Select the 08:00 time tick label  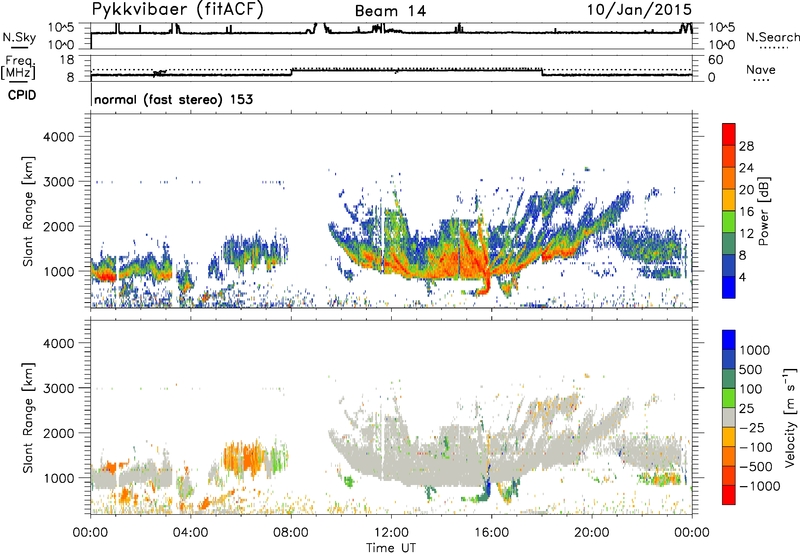point(291,533)
